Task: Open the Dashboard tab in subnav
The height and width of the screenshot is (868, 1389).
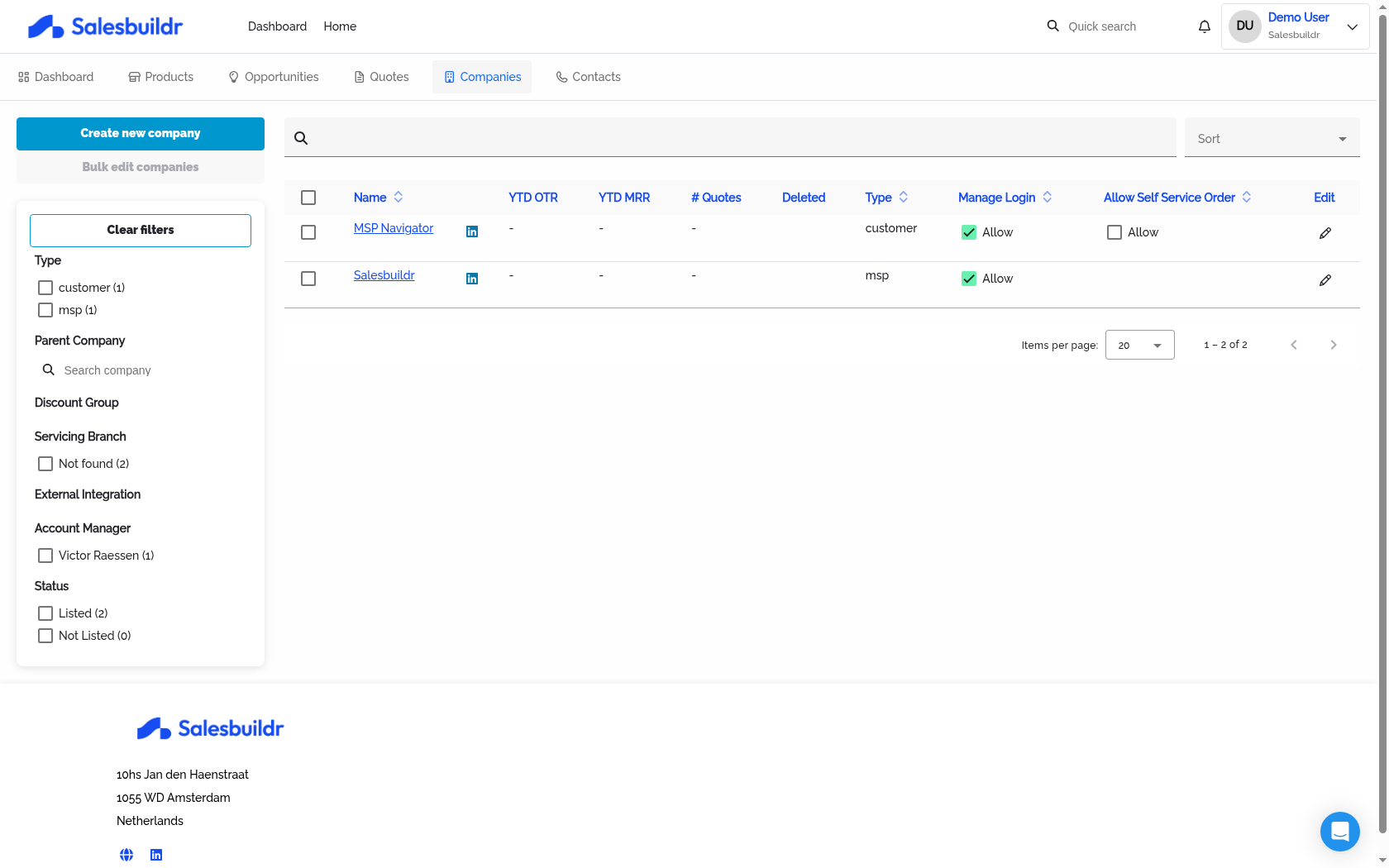Action: click(x=56, y=77)
